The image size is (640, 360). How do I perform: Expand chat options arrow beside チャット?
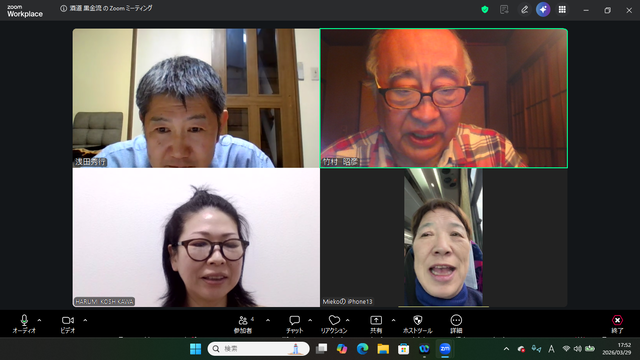click(x=310, y=320)
